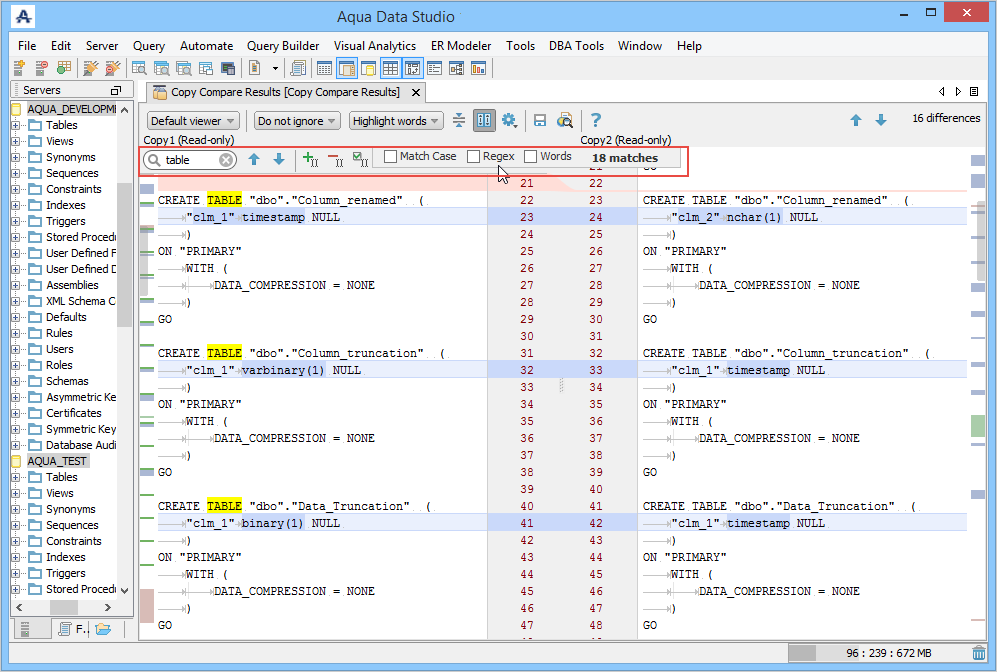Click the previous search match up arrow
997x672 pixels.
(x=254, y=159)
